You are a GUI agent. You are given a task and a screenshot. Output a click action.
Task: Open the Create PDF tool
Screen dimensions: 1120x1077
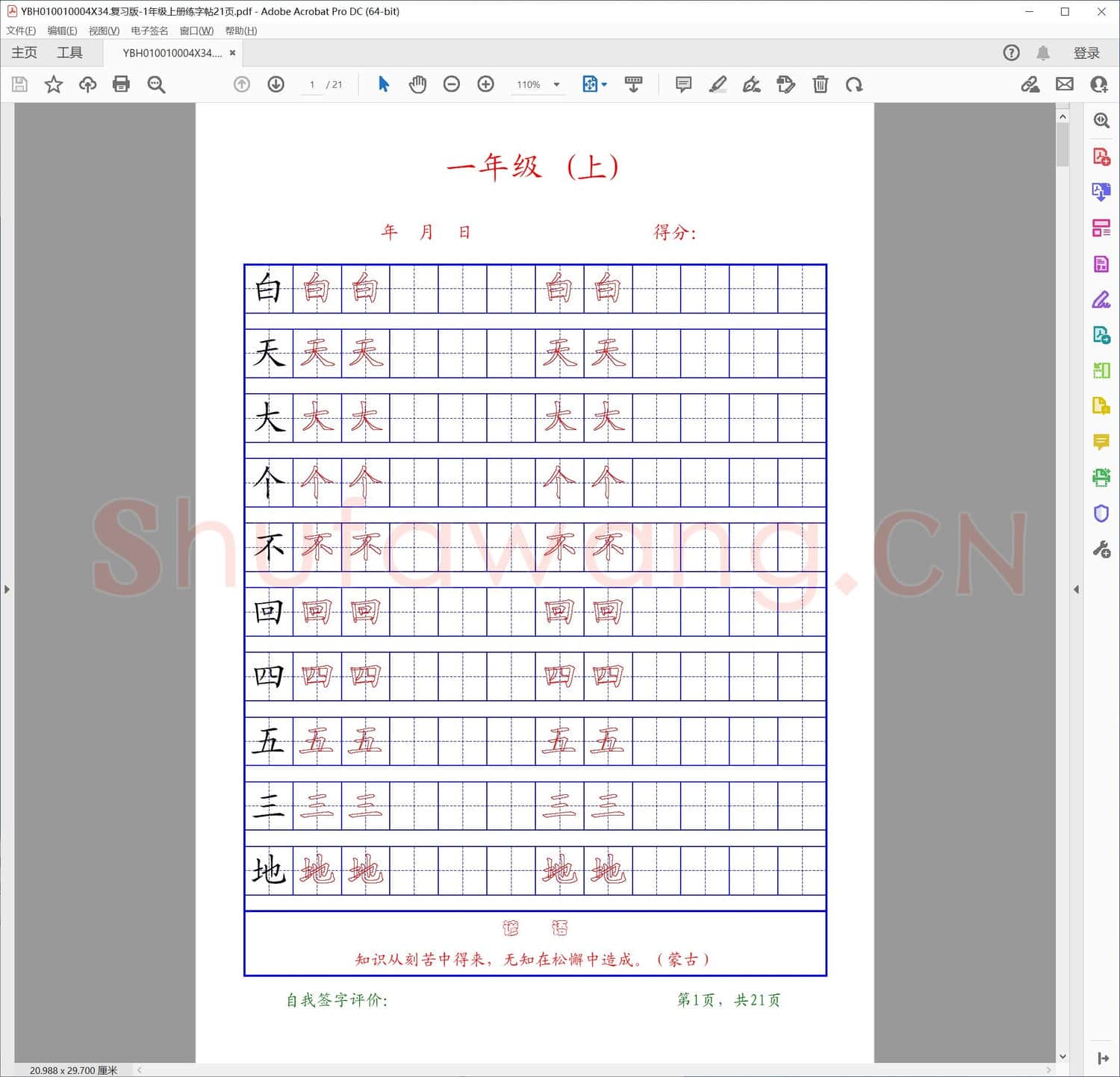[x=1101, y=157]
